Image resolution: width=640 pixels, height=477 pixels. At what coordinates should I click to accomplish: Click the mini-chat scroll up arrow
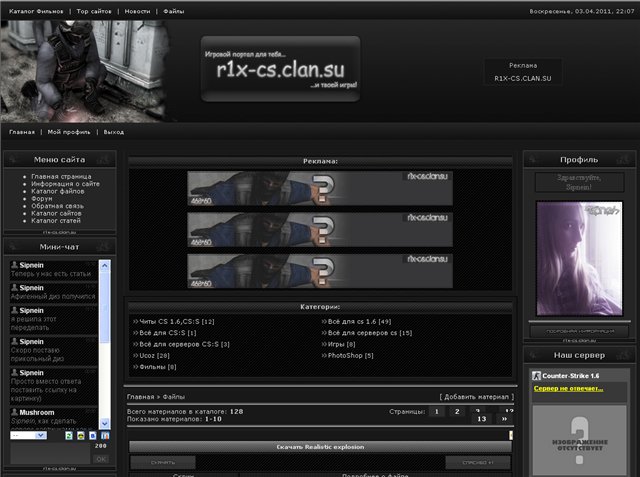point(104,266)
